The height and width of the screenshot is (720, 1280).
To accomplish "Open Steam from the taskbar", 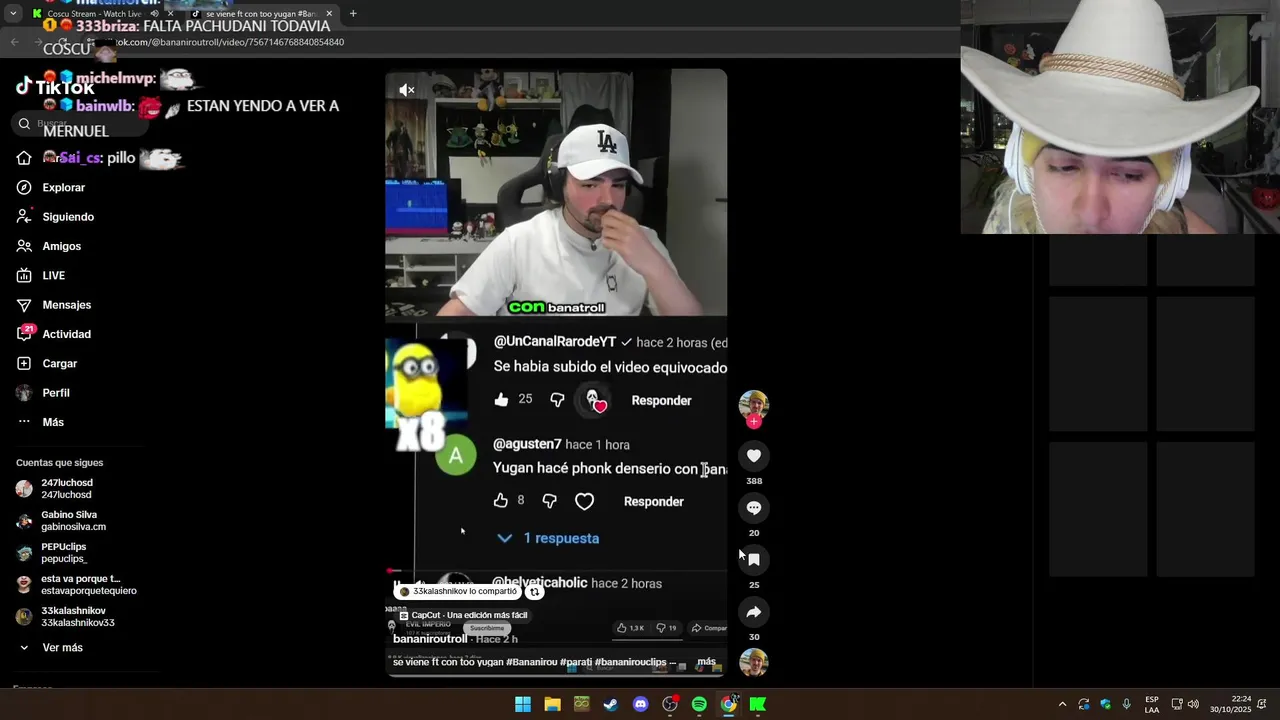I will [611, 704].
